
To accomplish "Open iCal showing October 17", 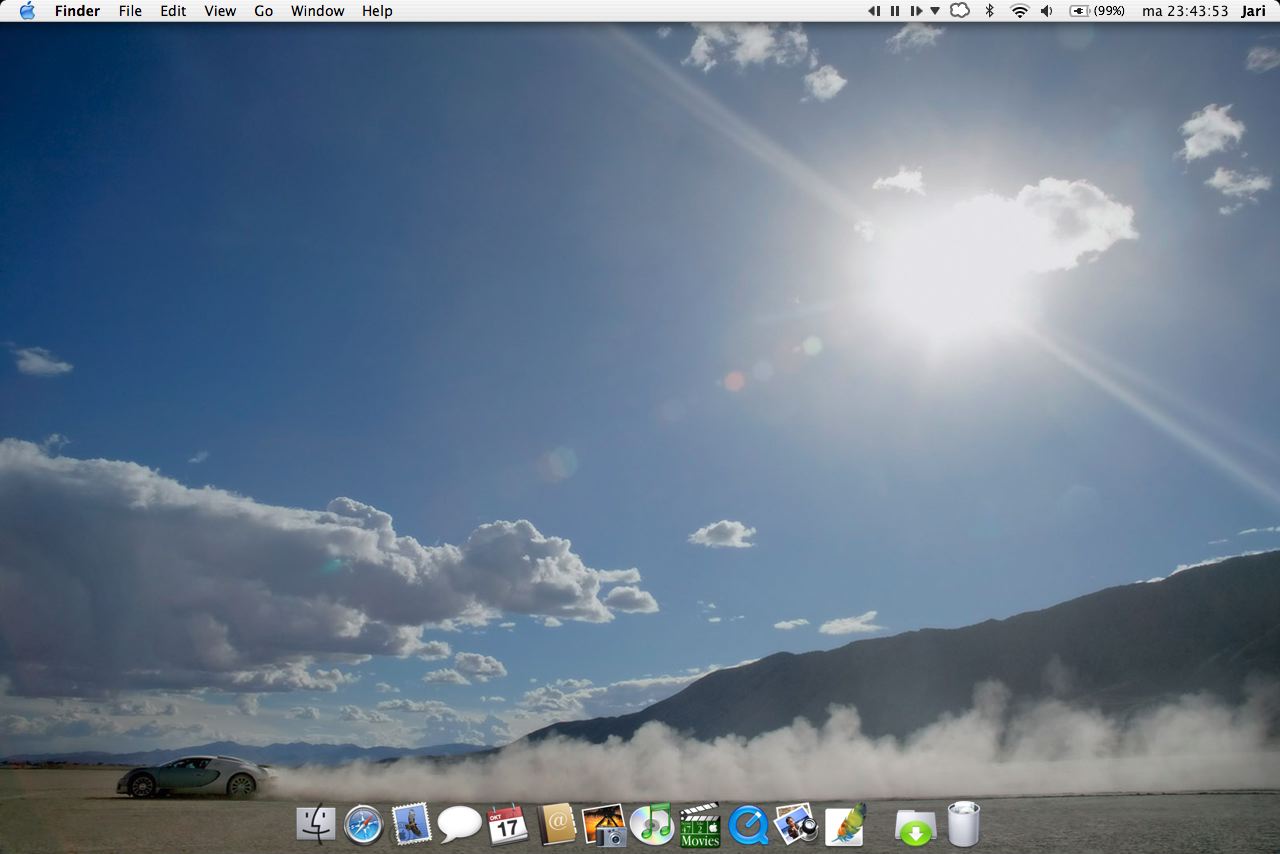I will click(507, 824).
